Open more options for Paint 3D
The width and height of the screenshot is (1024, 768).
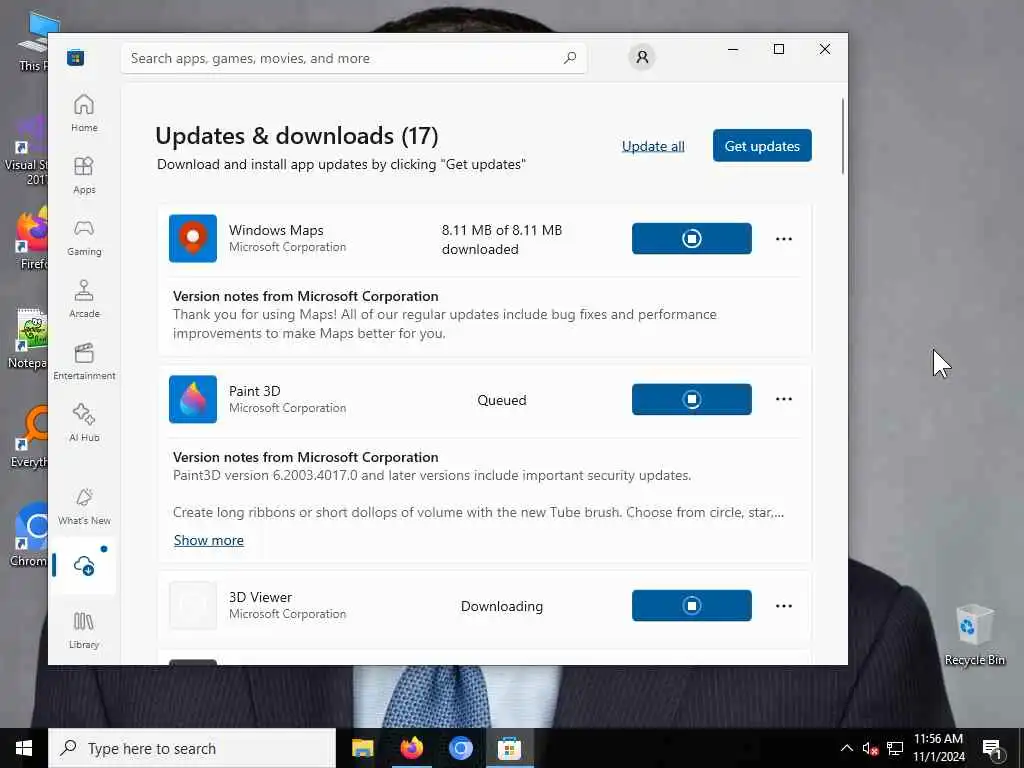(x=784, y=399)
